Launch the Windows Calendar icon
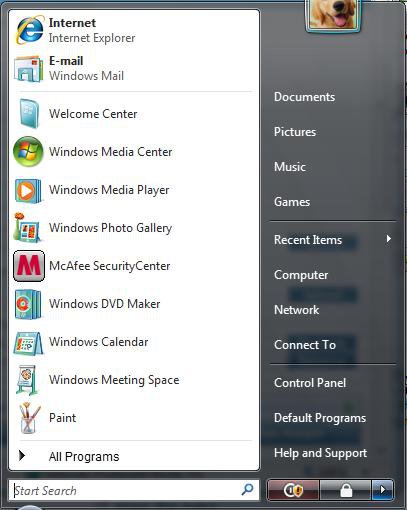 (28, 343)
